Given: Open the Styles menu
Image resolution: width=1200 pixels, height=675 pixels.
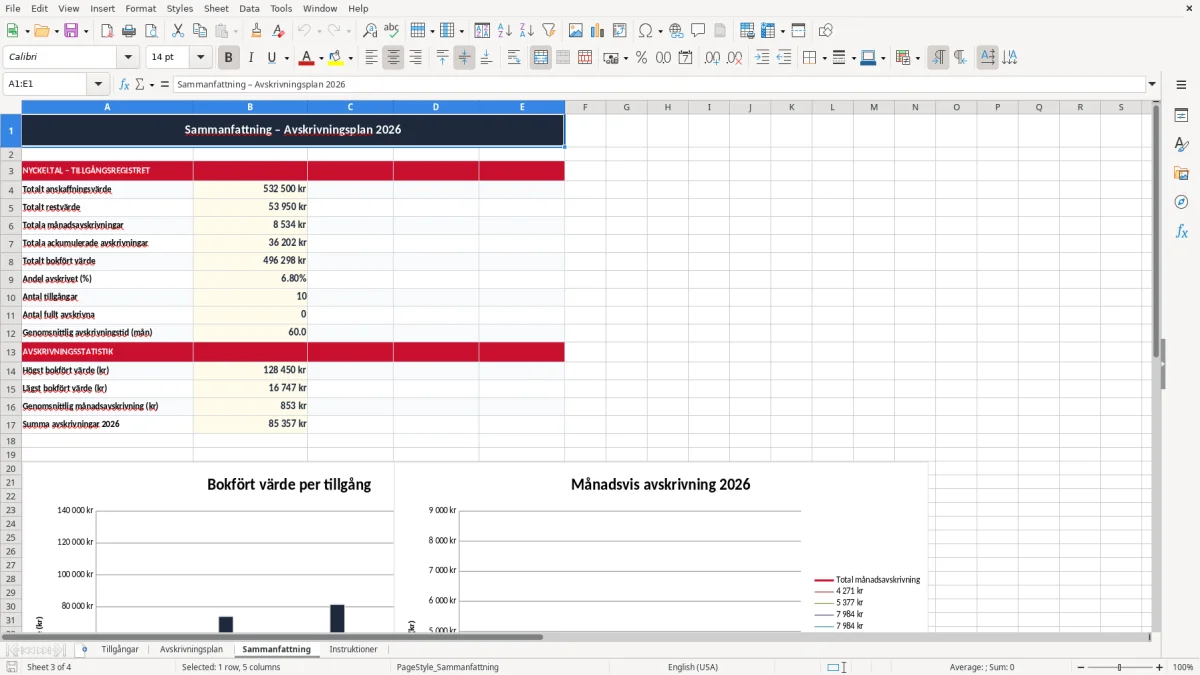Looking at the screenshot, I should click(x=180, y=8).
